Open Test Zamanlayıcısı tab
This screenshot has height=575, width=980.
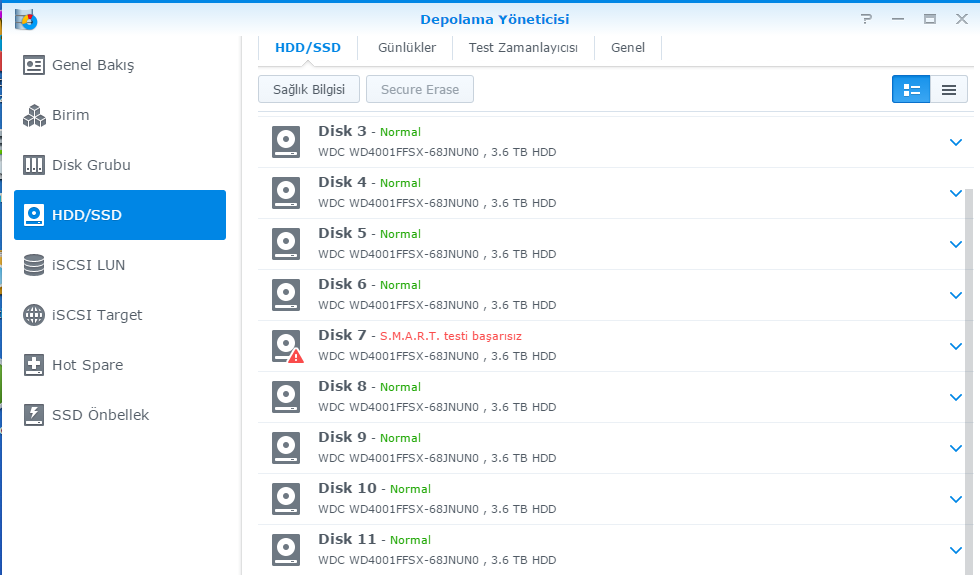pos(524,47)
